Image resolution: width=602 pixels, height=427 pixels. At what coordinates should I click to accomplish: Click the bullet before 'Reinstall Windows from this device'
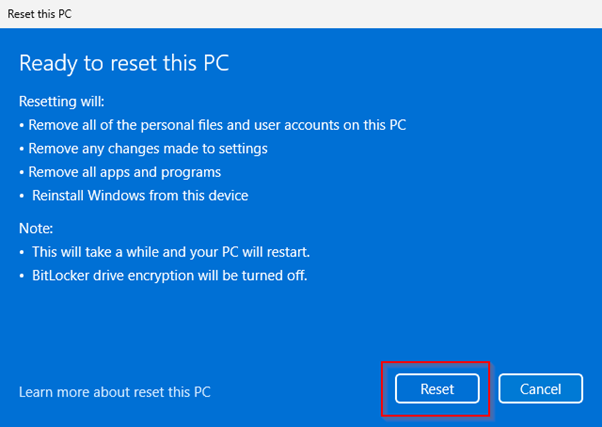click(22, 194)
